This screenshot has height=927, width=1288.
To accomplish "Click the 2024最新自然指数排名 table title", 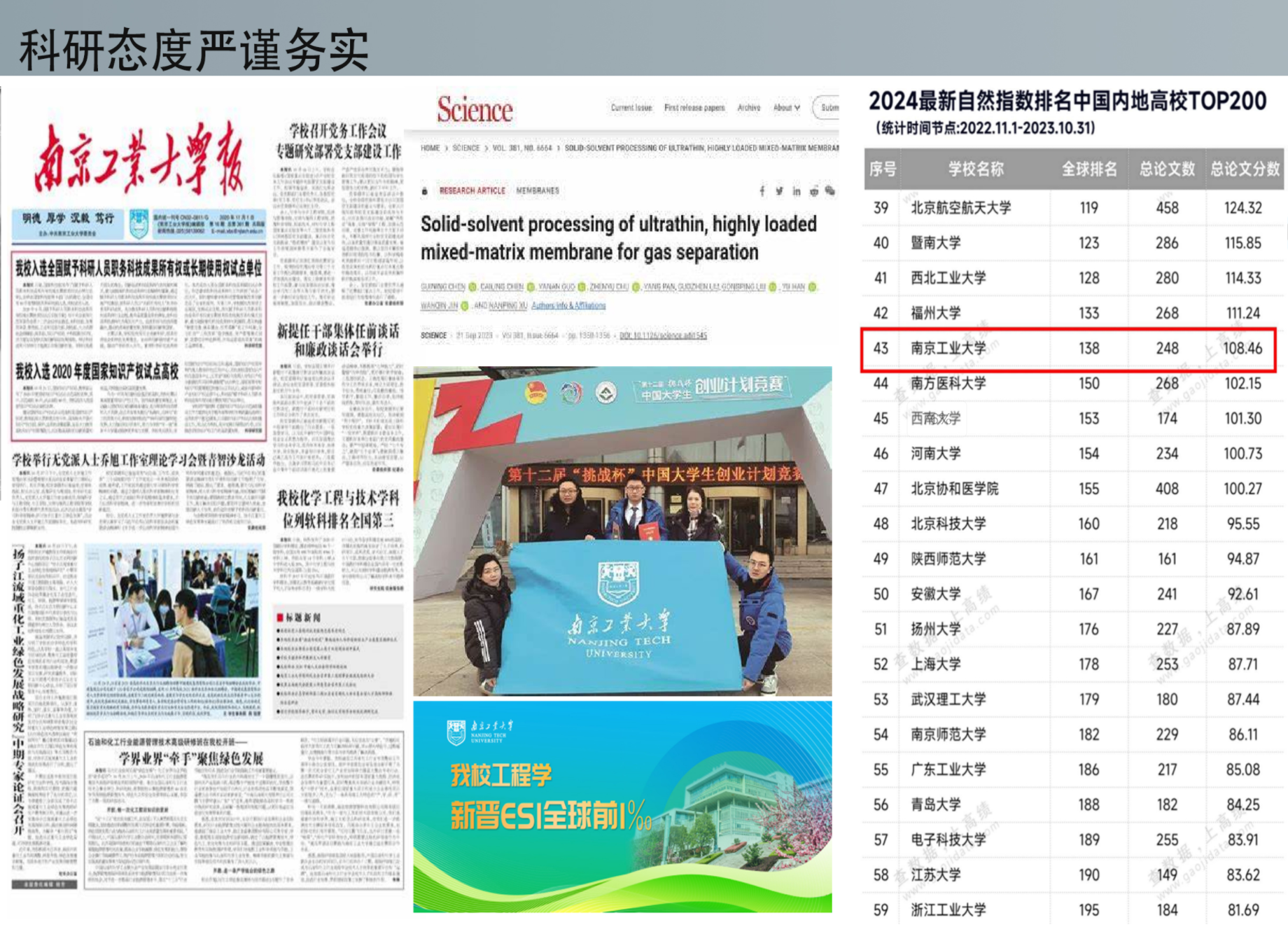I will tap(1067, 102).
